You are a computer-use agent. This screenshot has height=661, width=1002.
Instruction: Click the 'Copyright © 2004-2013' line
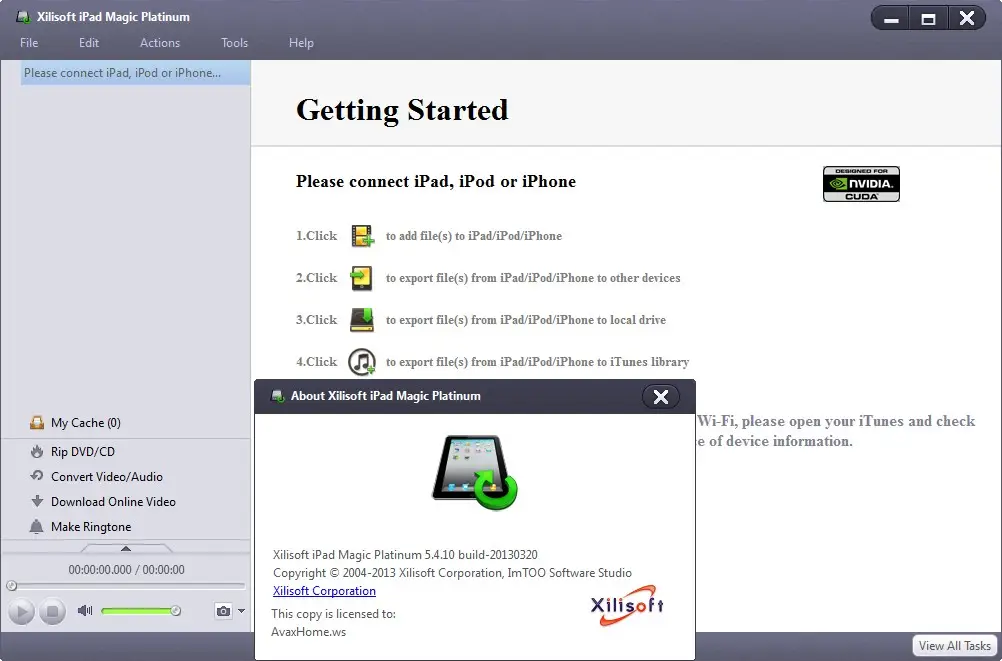[452, 573]
